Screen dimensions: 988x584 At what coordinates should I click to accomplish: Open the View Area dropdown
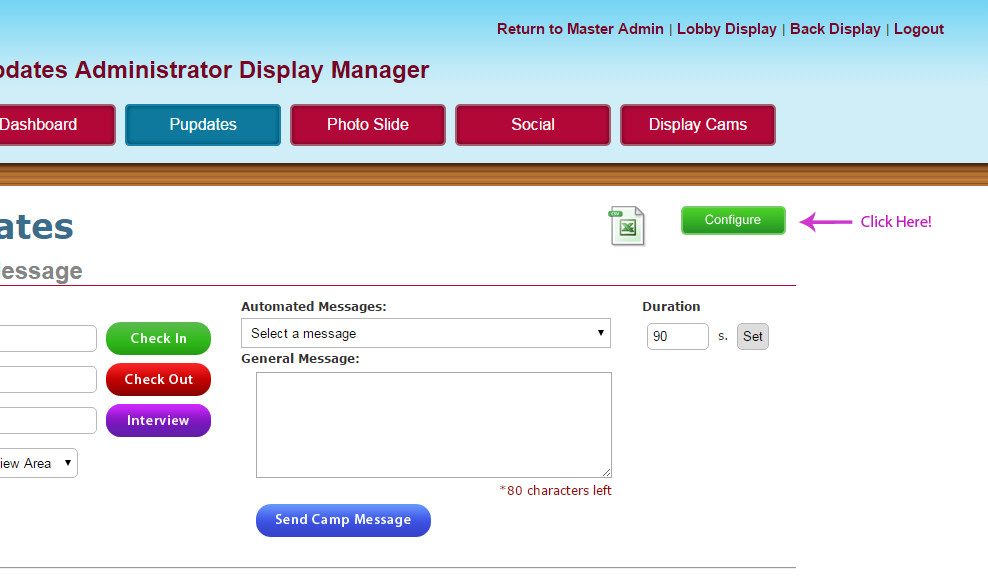(38, 463)
